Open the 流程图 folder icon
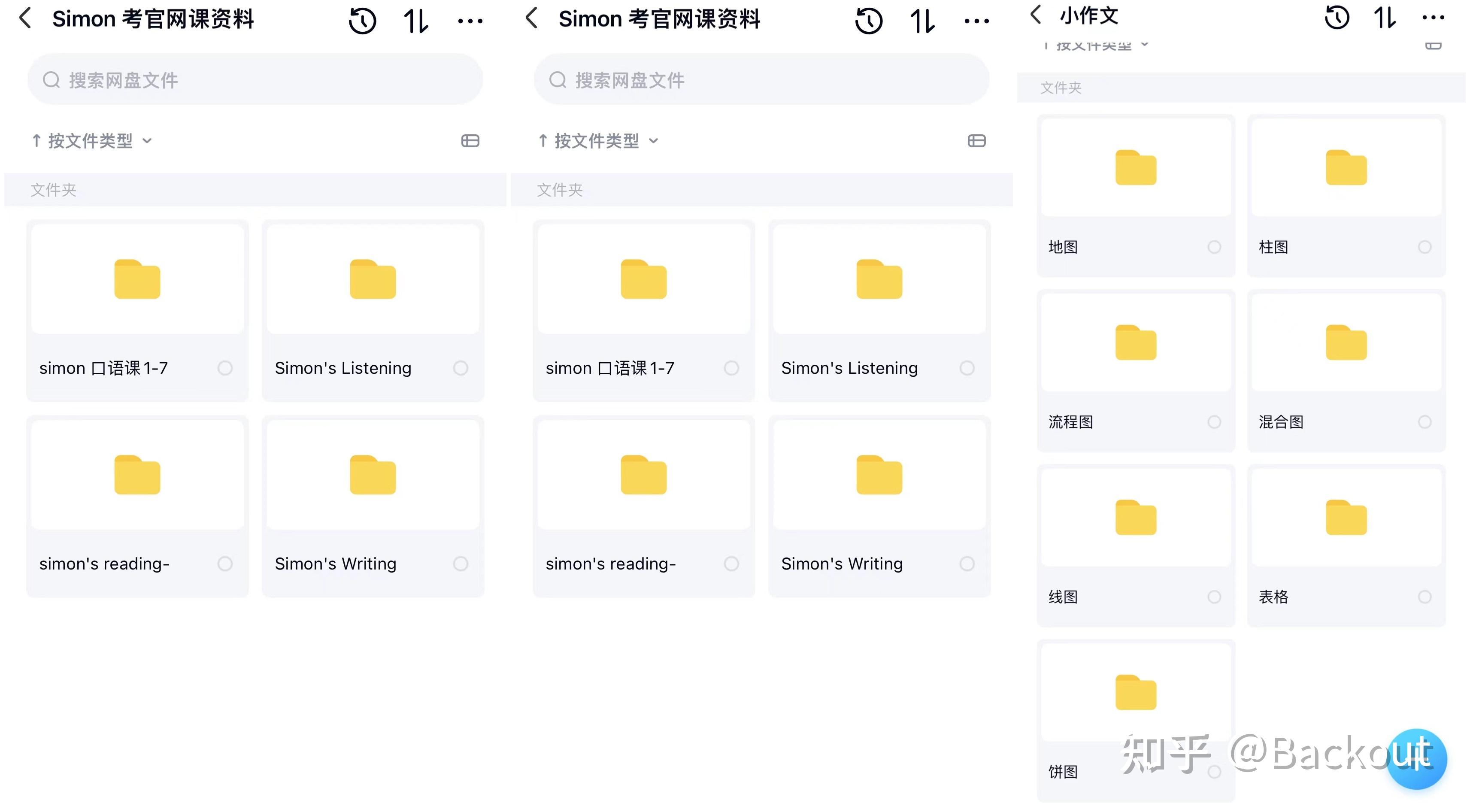The width and height of the screenshot is (1470, 812). (1136, 343)
